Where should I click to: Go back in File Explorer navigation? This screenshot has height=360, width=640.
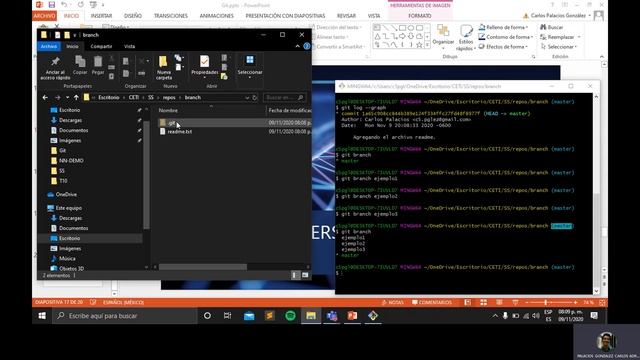click(x=45, y=98)
